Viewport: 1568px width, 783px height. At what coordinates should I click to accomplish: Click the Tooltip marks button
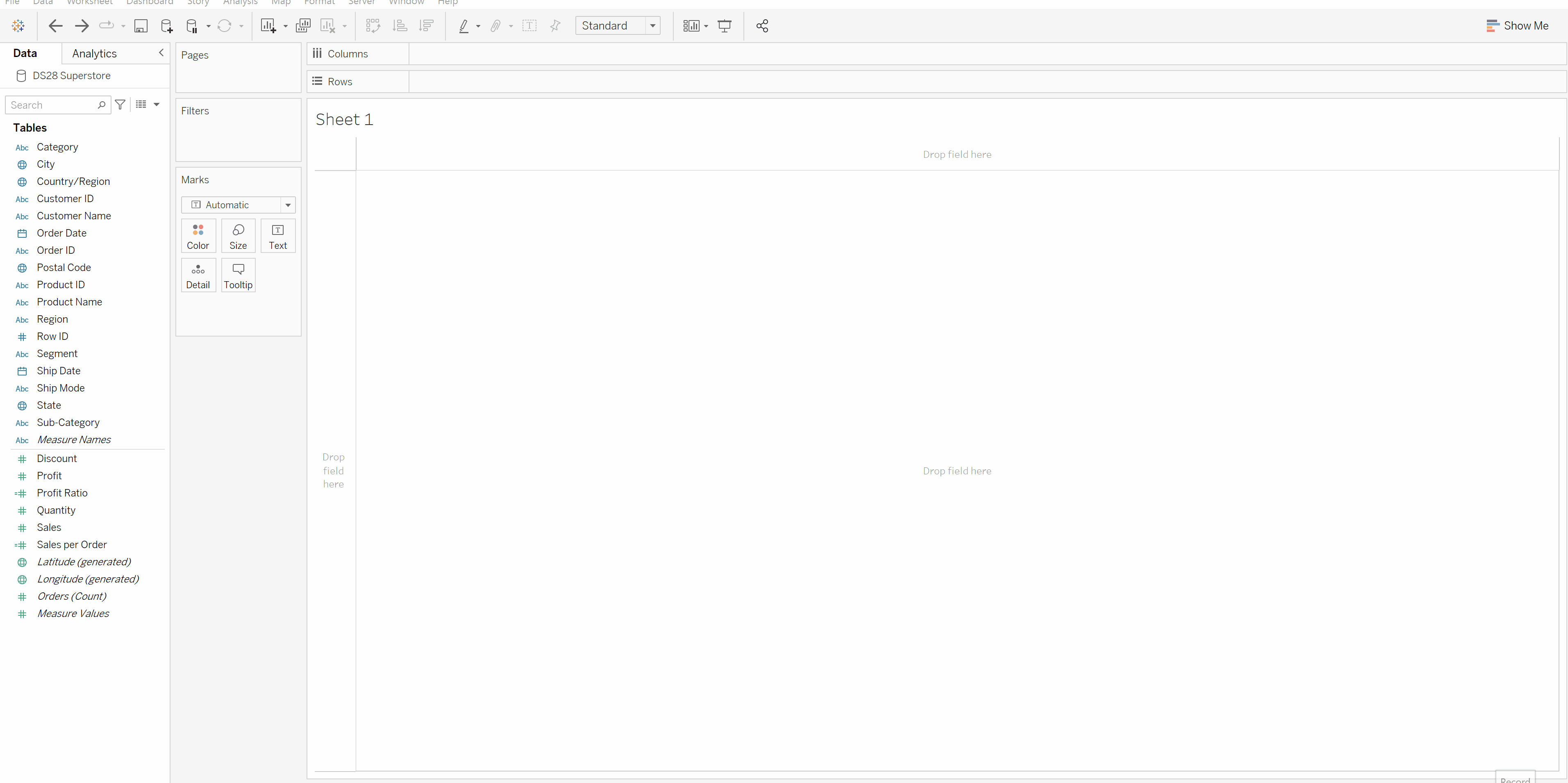[x=238, y=275]
